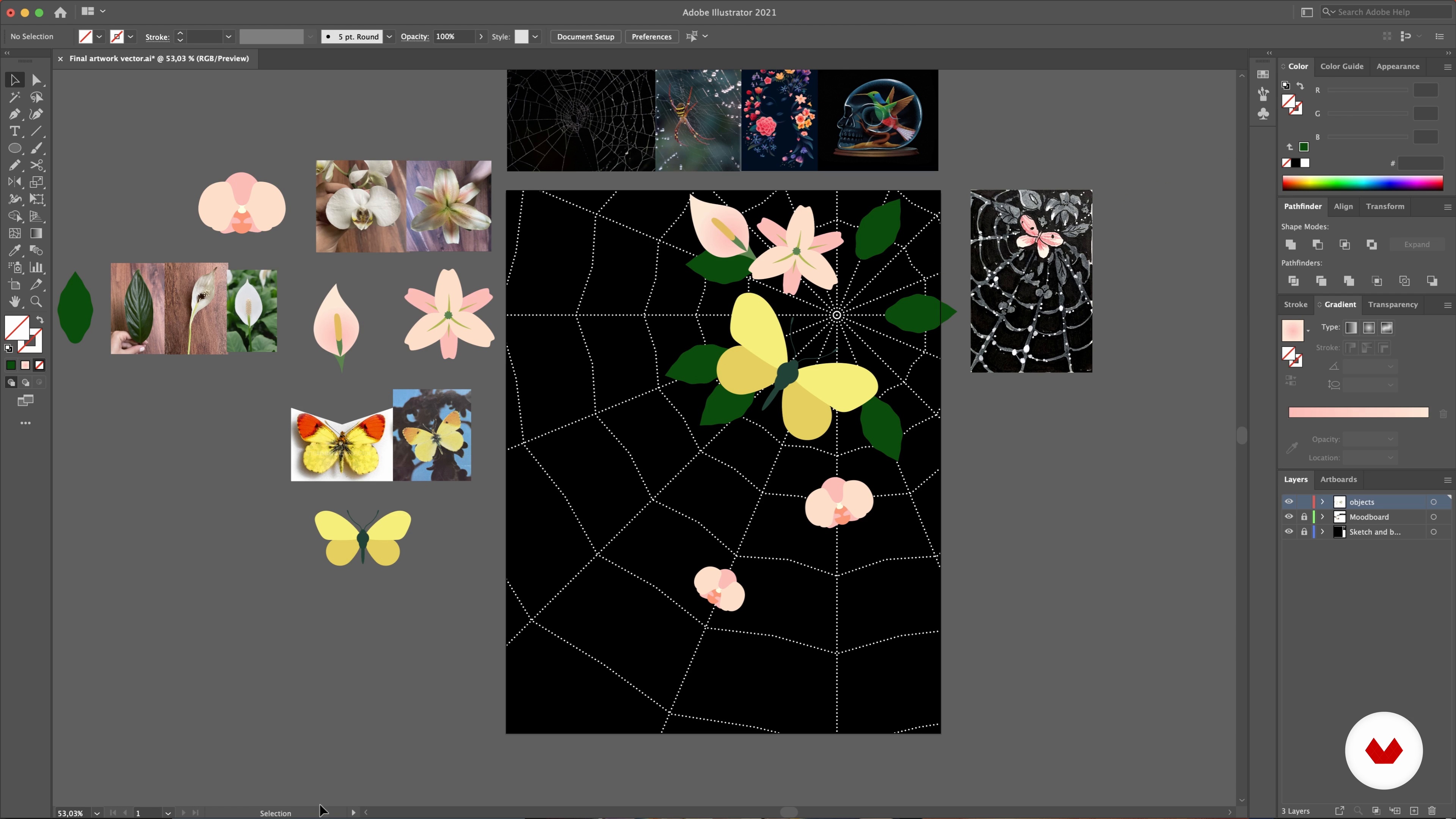Click the Opacity label link

coord(414,37)
